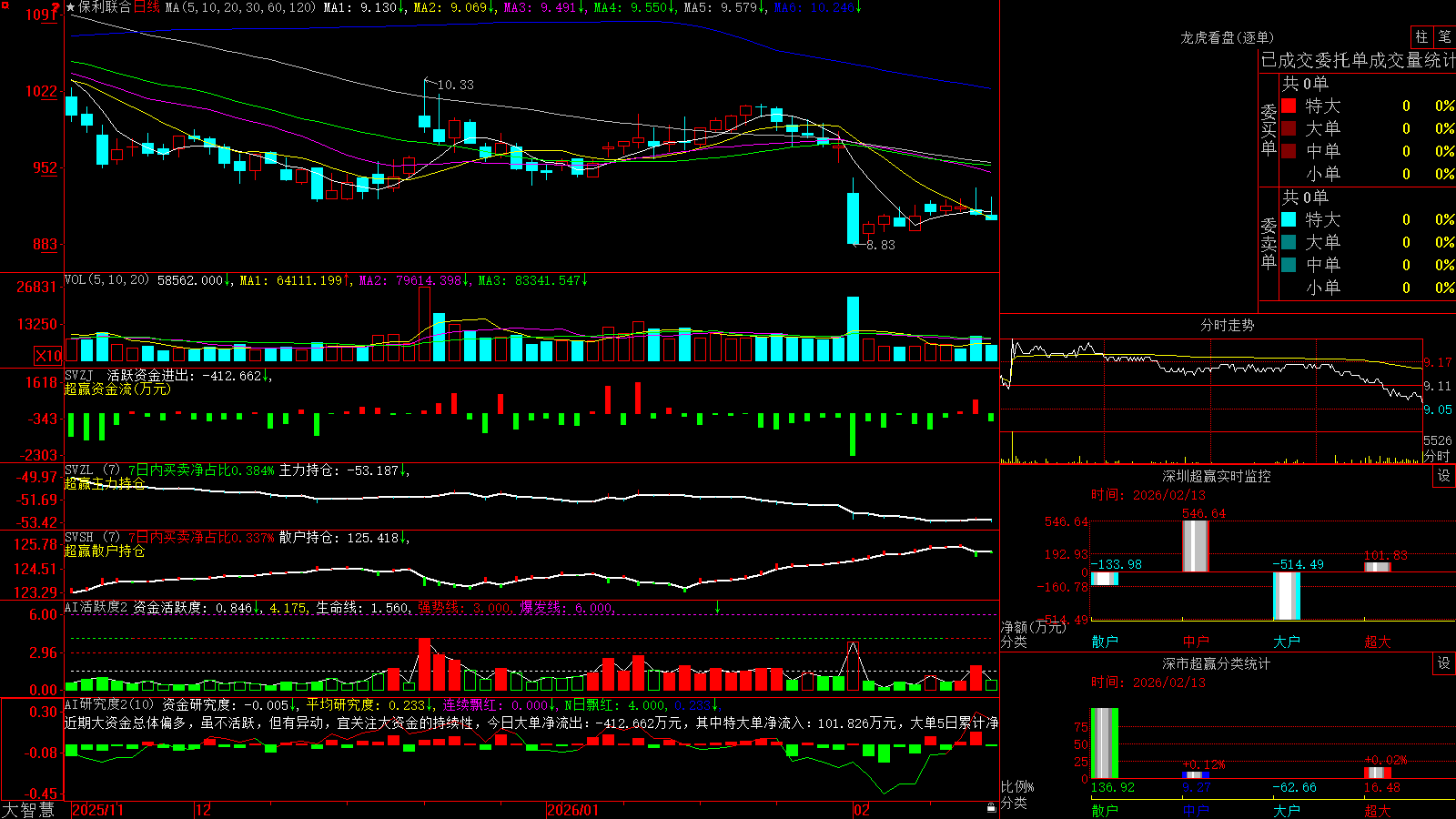Image resolution: width=1456 pixels, height=819 pixels.
Task: Click the 02 month timeline label
Action: 861,810
